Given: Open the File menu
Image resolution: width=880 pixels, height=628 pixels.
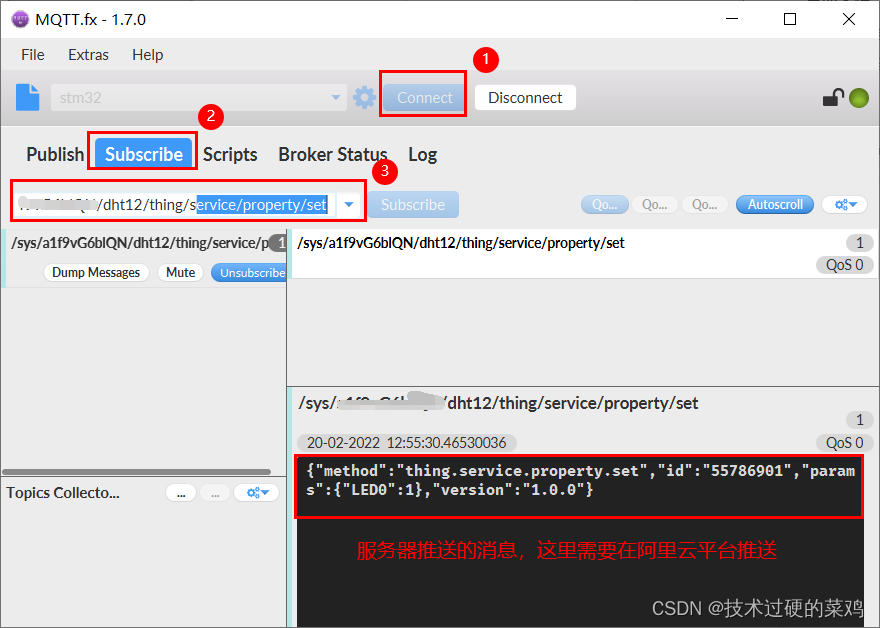Looking at the screenshot, I should click(33, 55).
